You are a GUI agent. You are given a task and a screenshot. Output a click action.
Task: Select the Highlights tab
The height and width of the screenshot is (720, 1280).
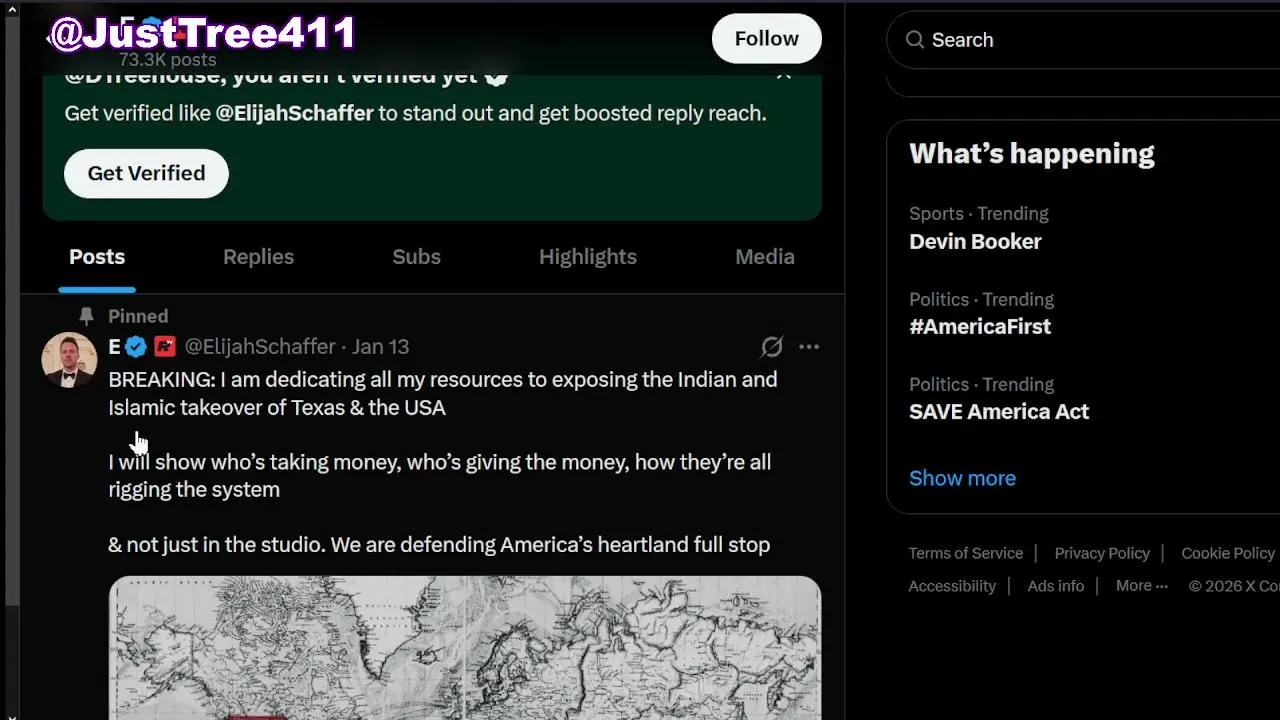[x=588, y=257]
